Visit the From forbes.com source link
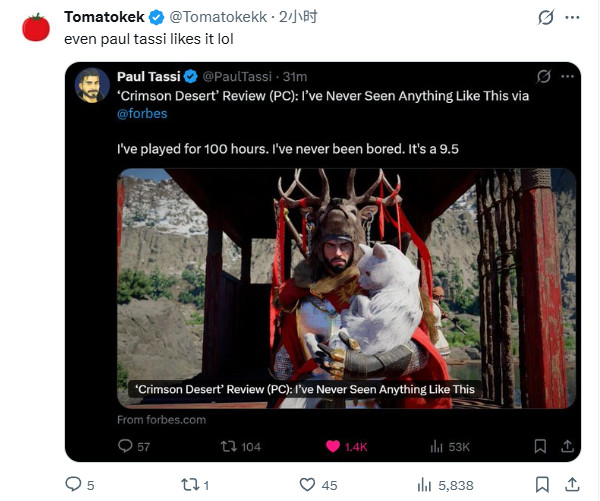The image size is (600, 501). coord(161,420)
